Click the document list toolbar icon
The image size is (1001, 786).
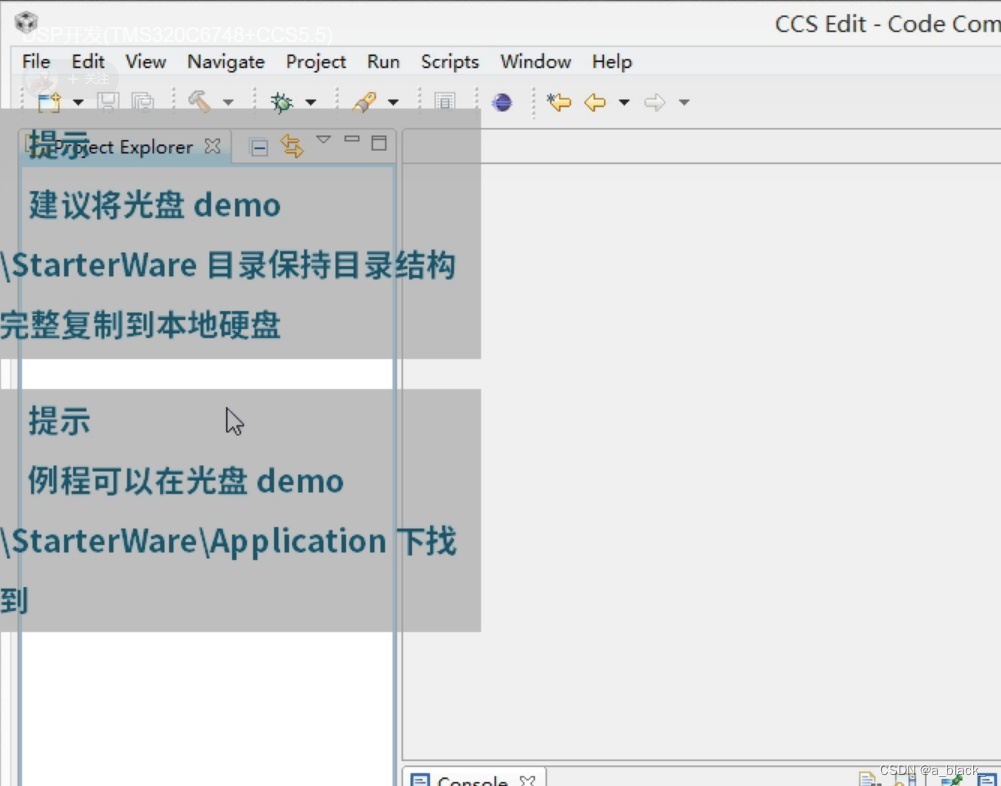coord(445,102)
